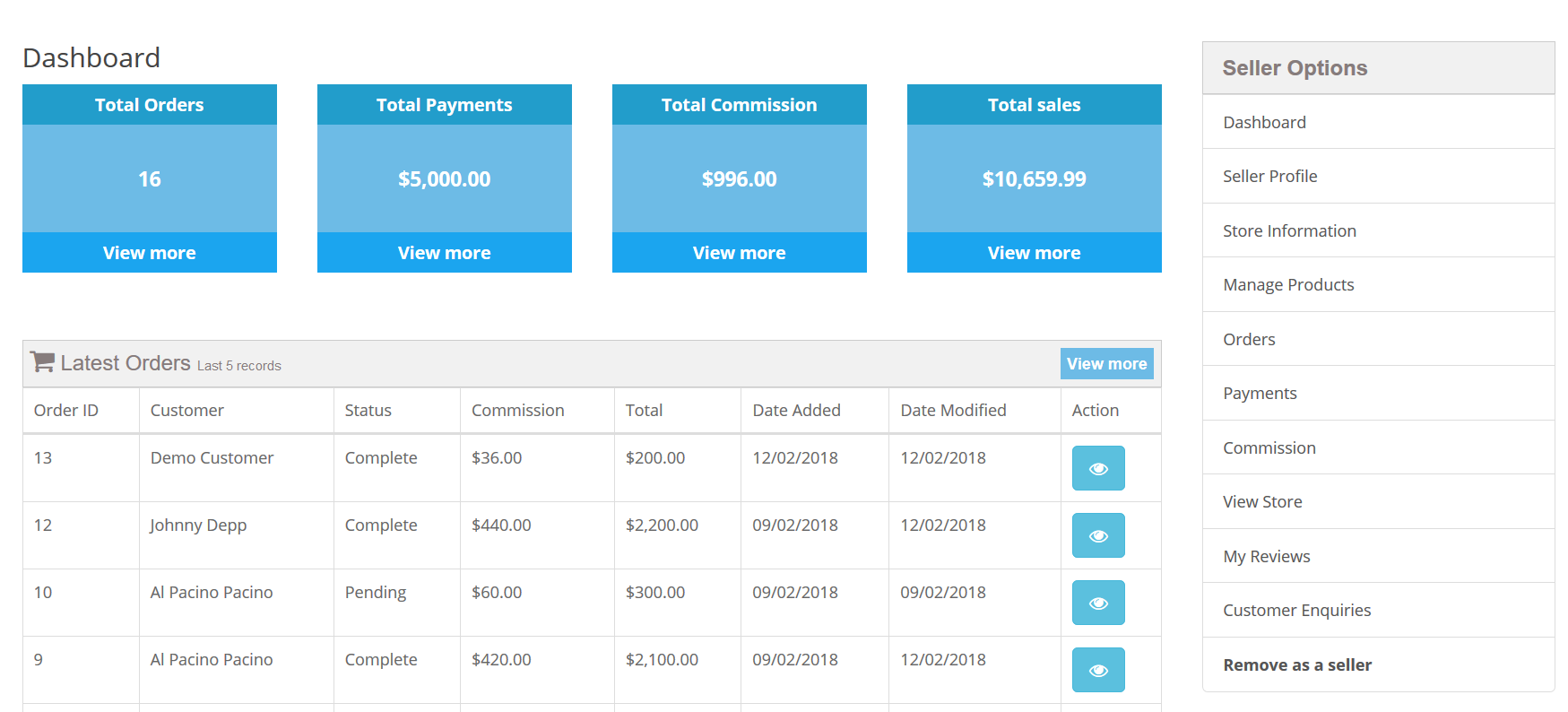View order 13 via eye icon
This screenshot has height=712, width=1568.
click(1098, 468)
